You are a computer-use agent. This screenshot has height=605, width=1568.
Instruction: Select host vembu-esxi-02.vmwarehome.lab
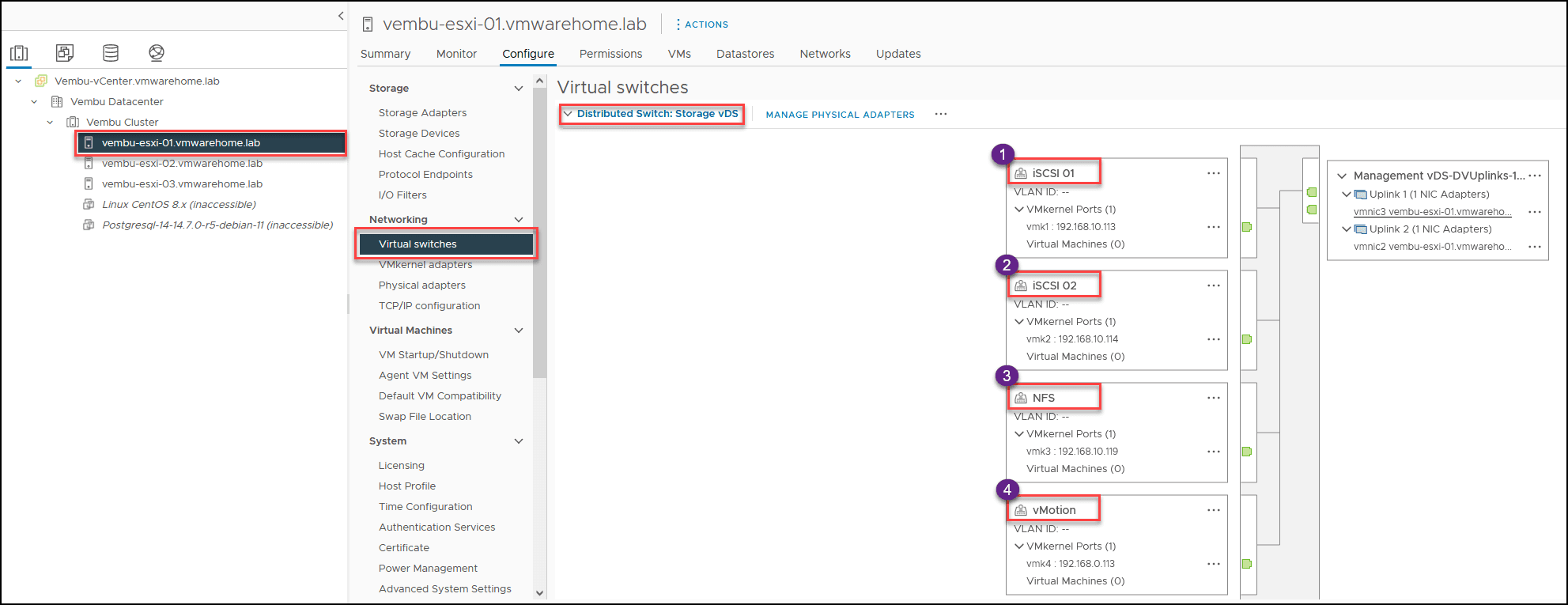point(182,164)
